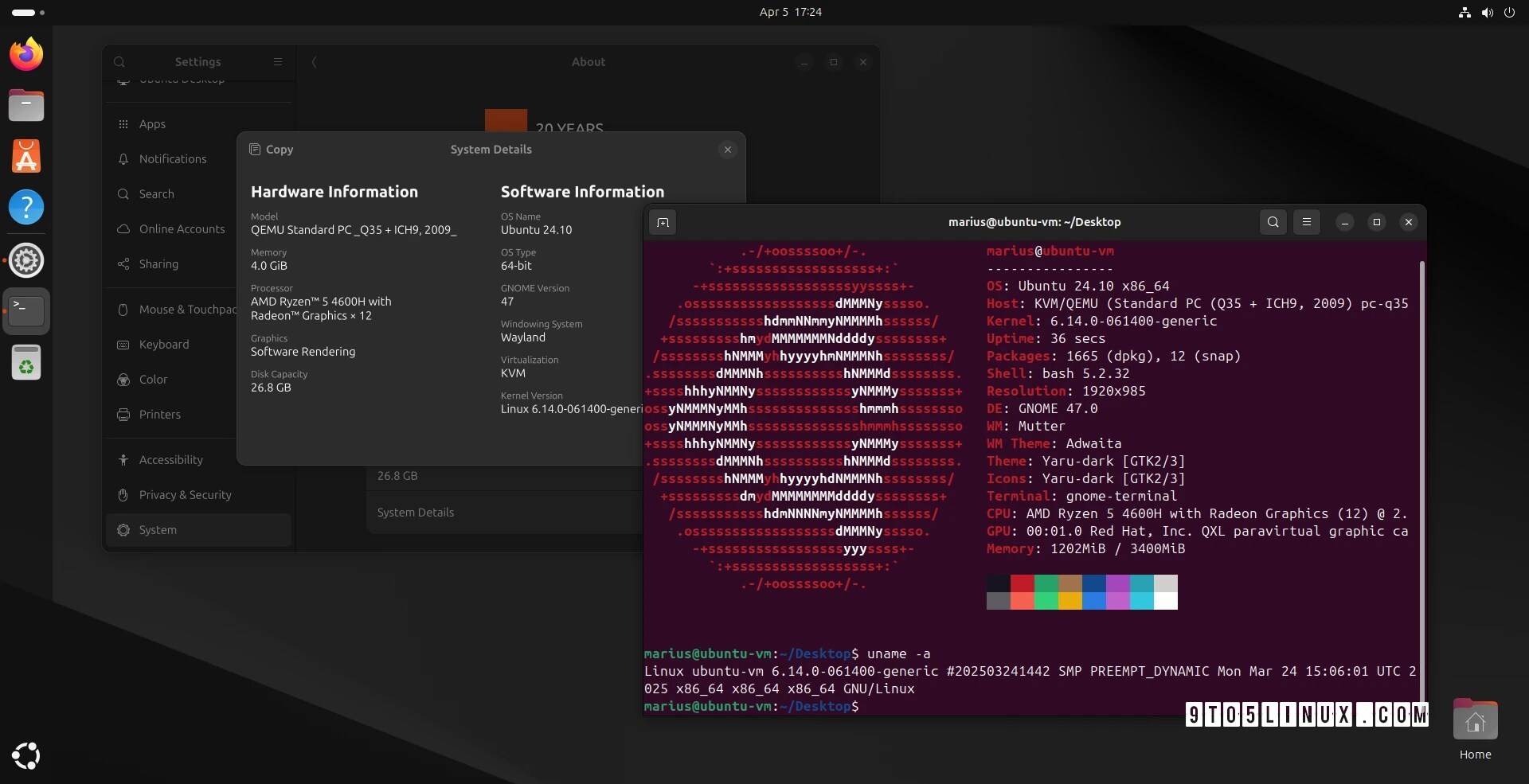Close the System Details dialog
This screenshot has width=1529, height=784.
pyautogui.click(x=727, y=150)
